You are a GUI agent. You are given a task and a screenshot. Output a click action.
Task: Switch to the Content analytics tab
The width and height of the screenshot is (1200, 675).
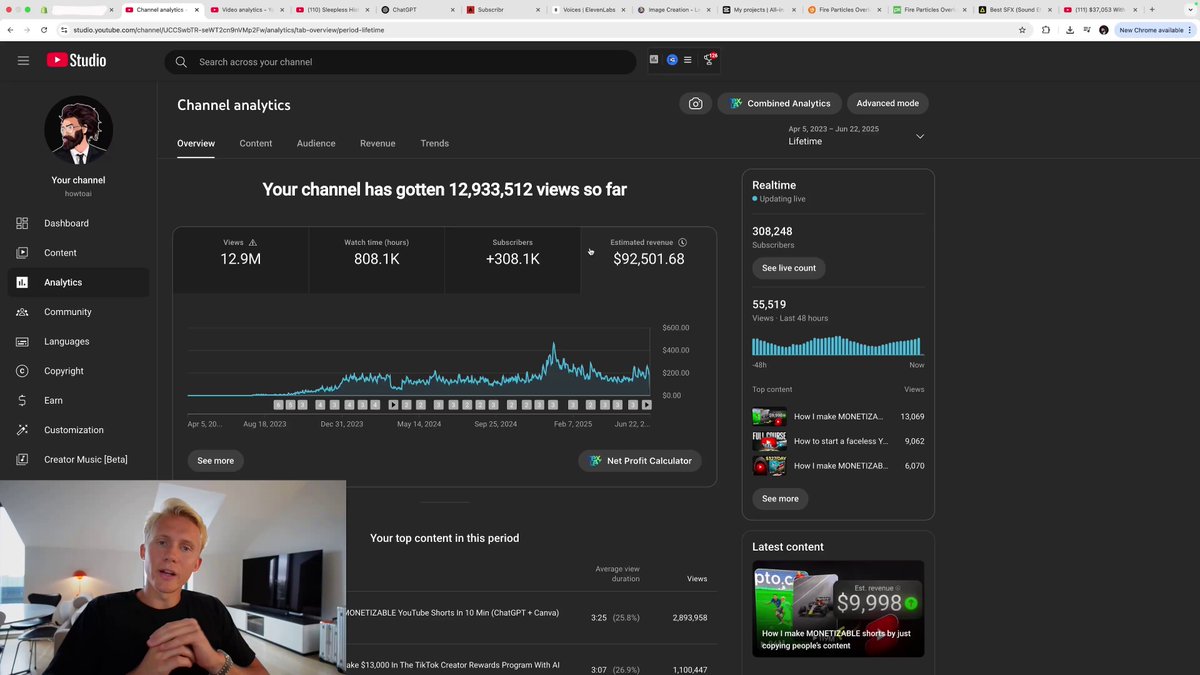click(256, 143)
